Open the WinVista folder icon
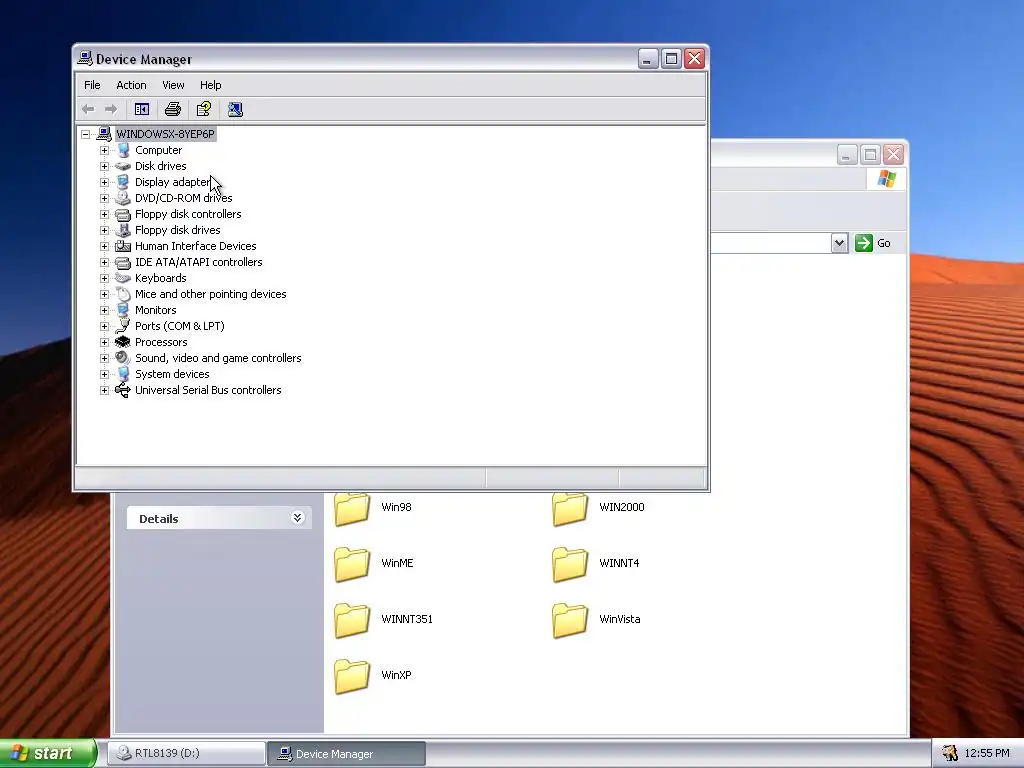1024x768 pixels. click(x=570, y=620)
